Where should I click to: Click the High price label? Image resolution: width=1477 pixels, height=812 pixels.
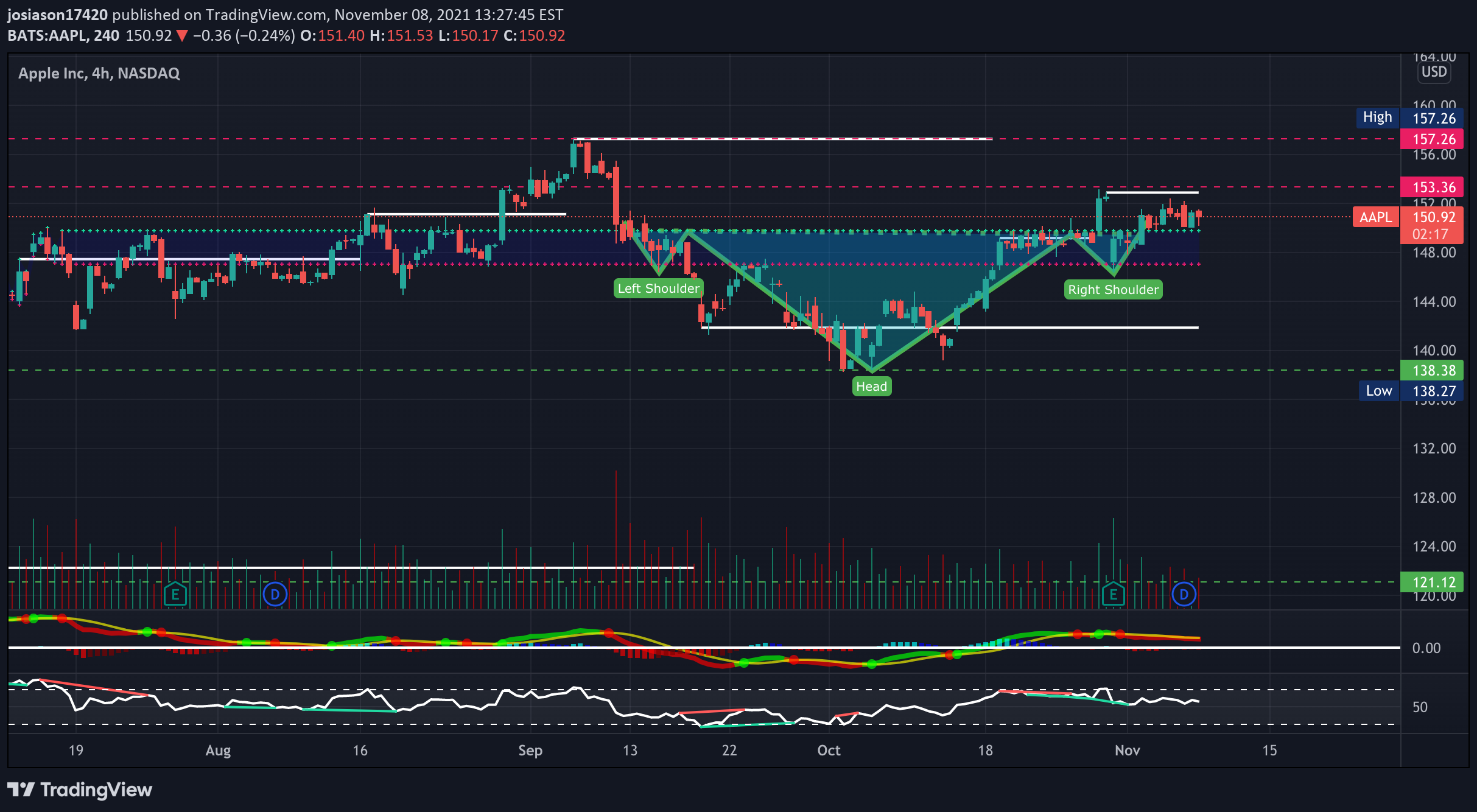[x=1377, y=117]
